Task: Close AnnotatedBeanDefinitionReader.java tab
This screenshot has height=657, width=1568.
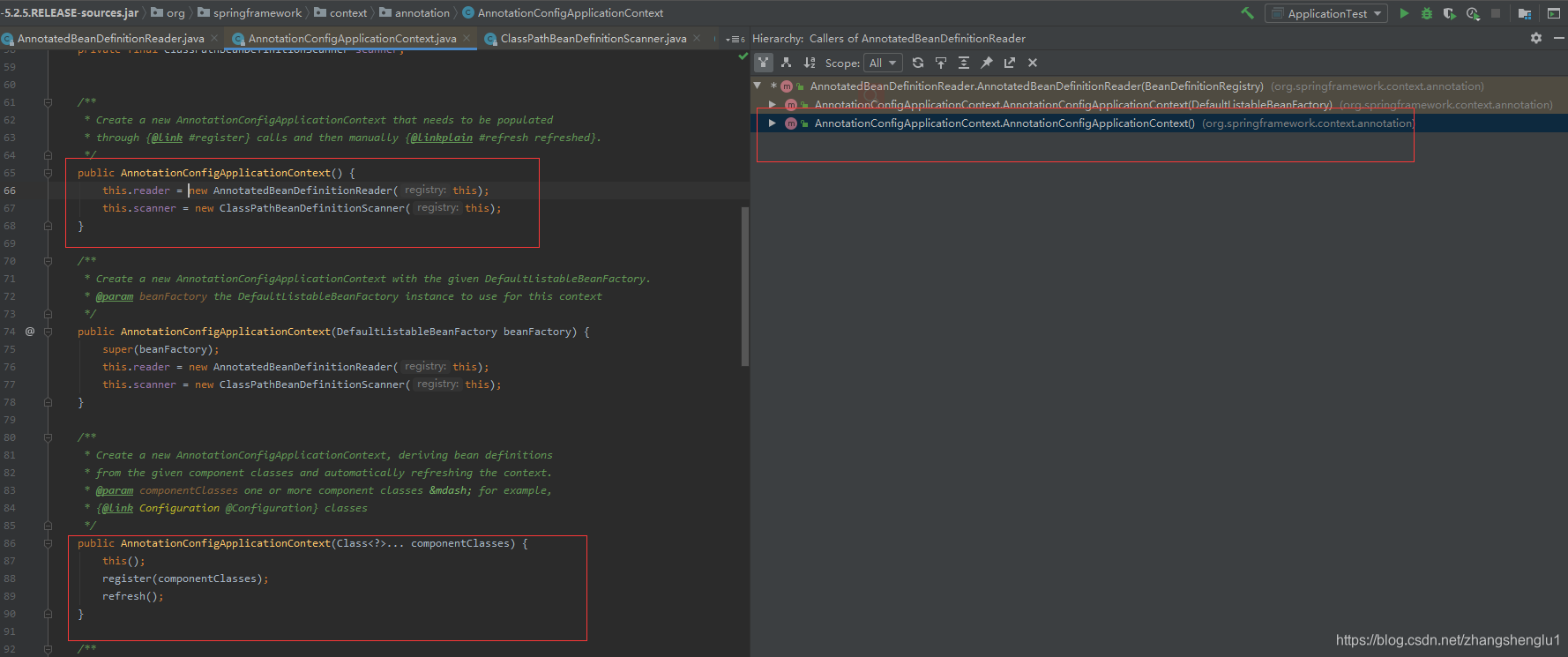Action: (x=214, y=38)
